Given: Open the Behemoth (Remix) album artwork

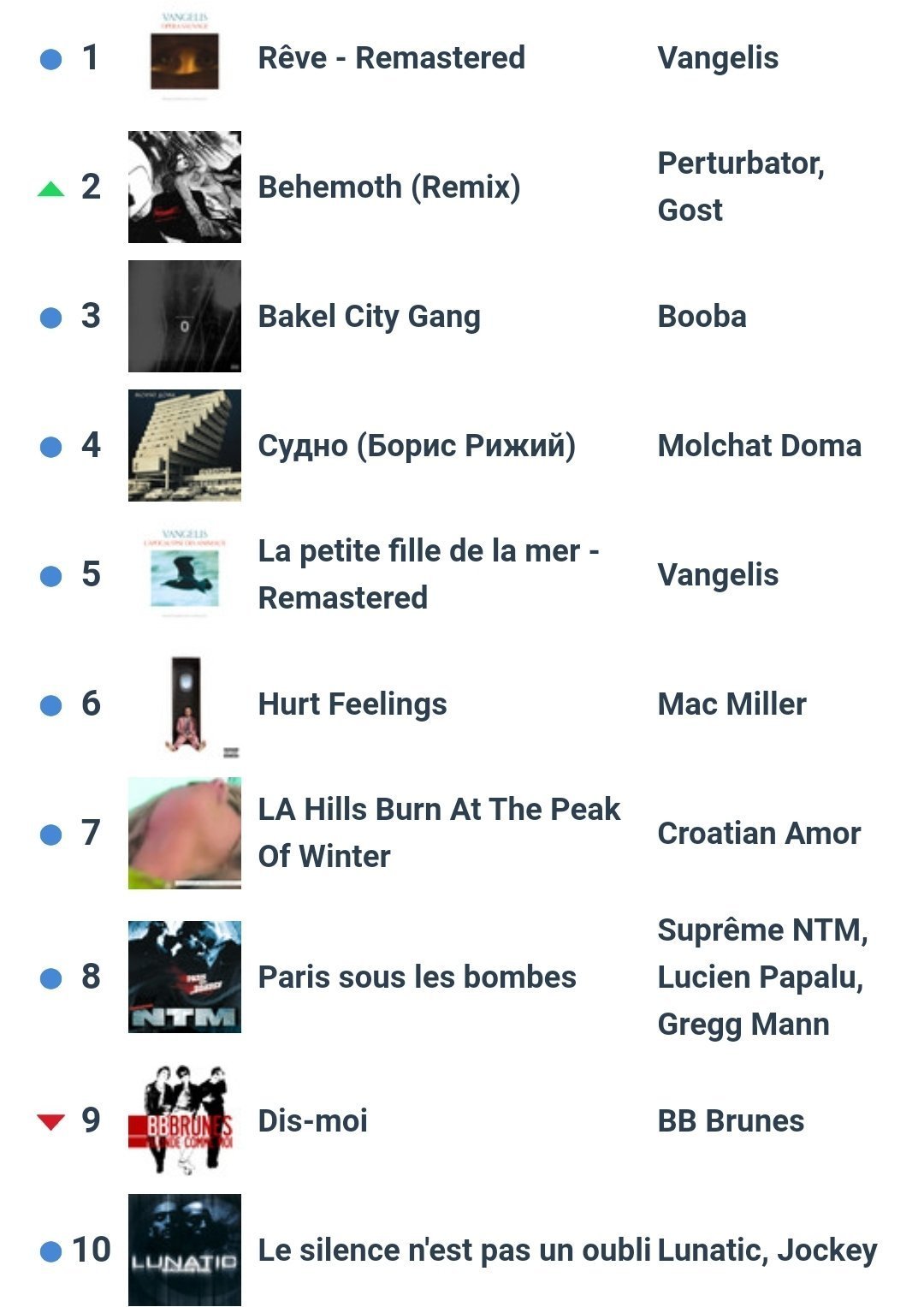Looking at the screenshot, I should 185,187.
